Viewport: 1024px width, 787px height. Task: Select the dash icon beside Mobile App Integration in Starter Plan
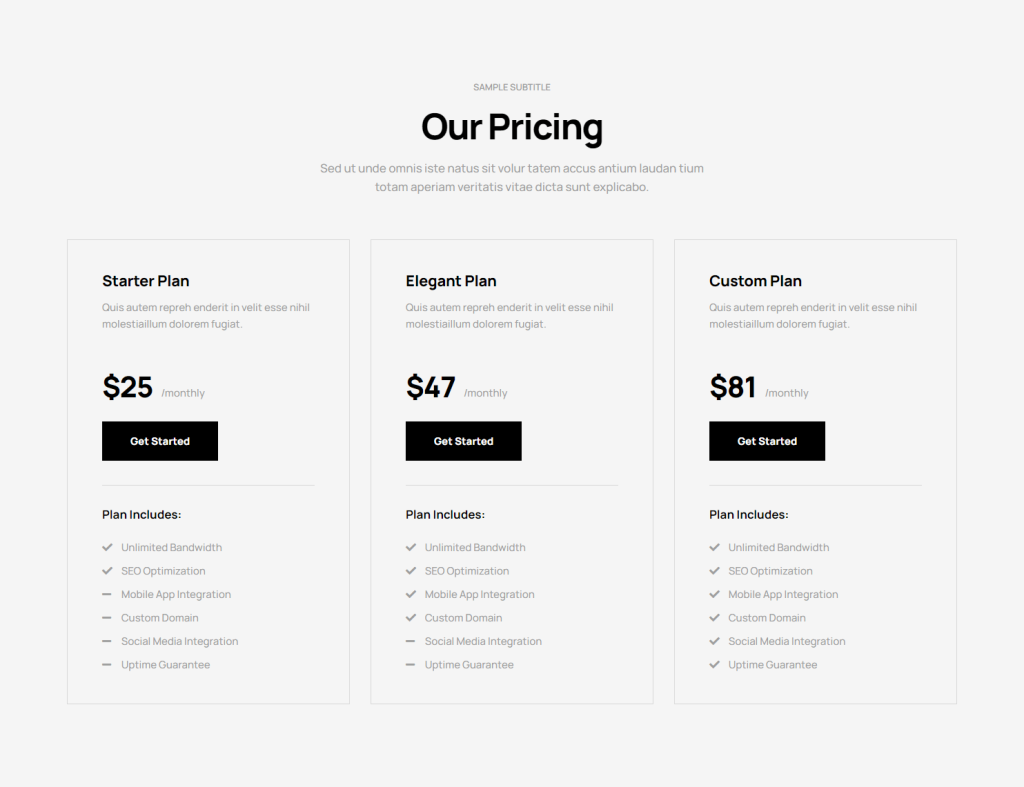pos(106,594)
